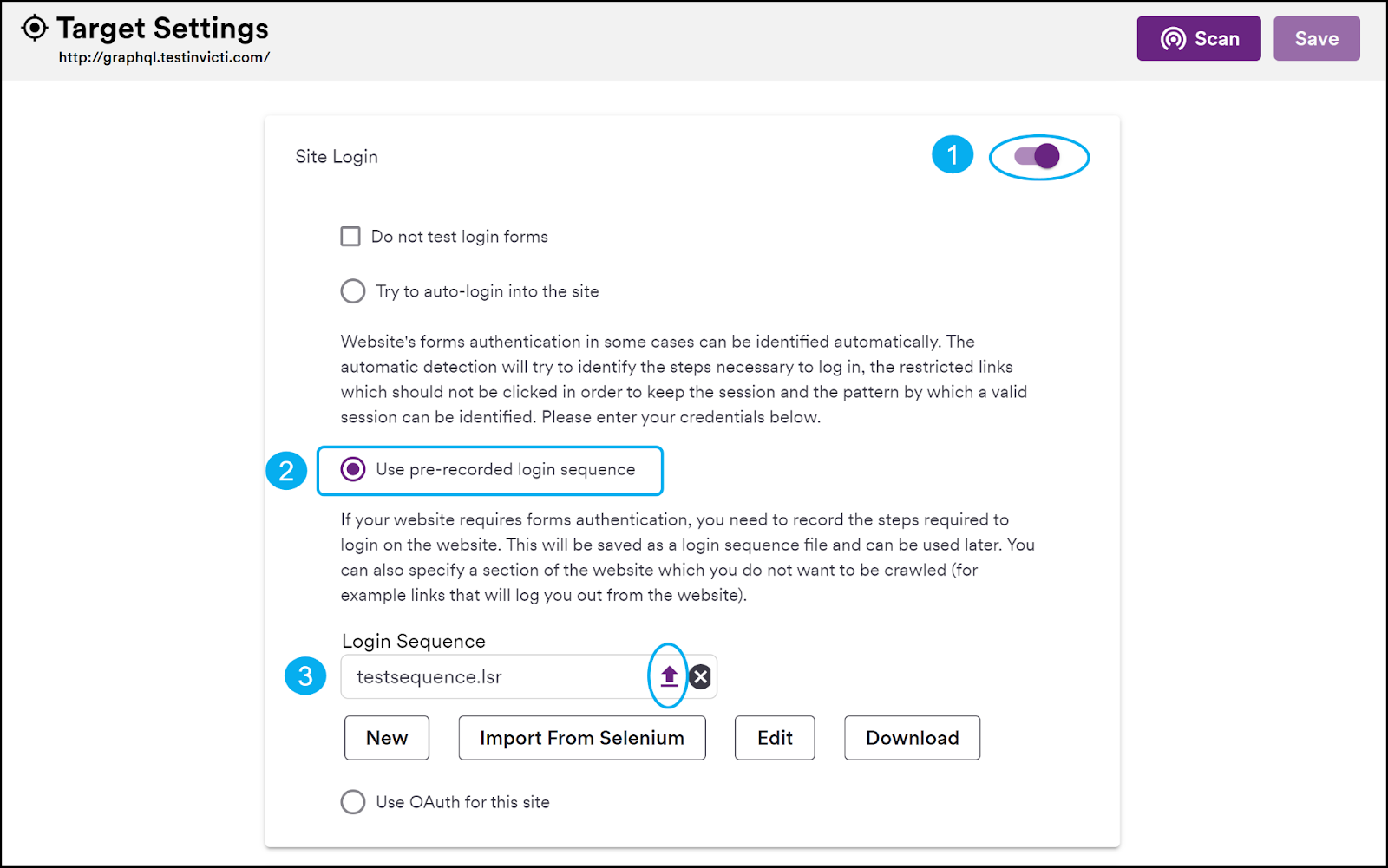Viewport: 1388px width, 868px height.
Task: Click the Login Sequence file name field
Action: [494, 676]
